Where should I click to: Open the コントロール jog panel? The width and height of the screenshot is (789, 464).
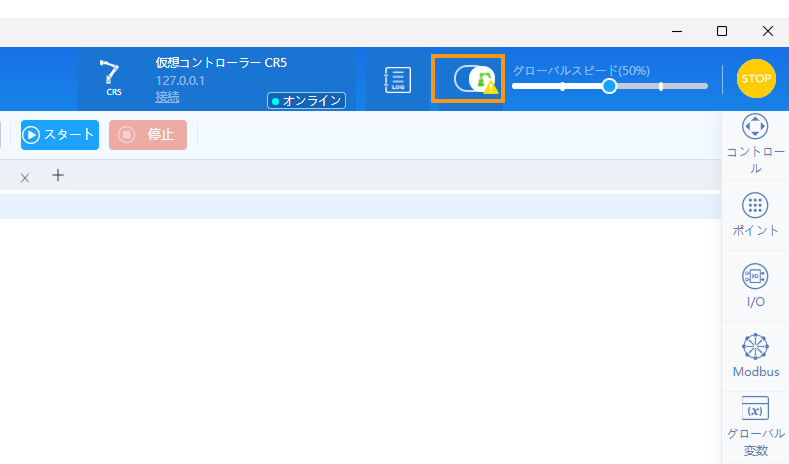pyautogui.click(x=755, y=144)
